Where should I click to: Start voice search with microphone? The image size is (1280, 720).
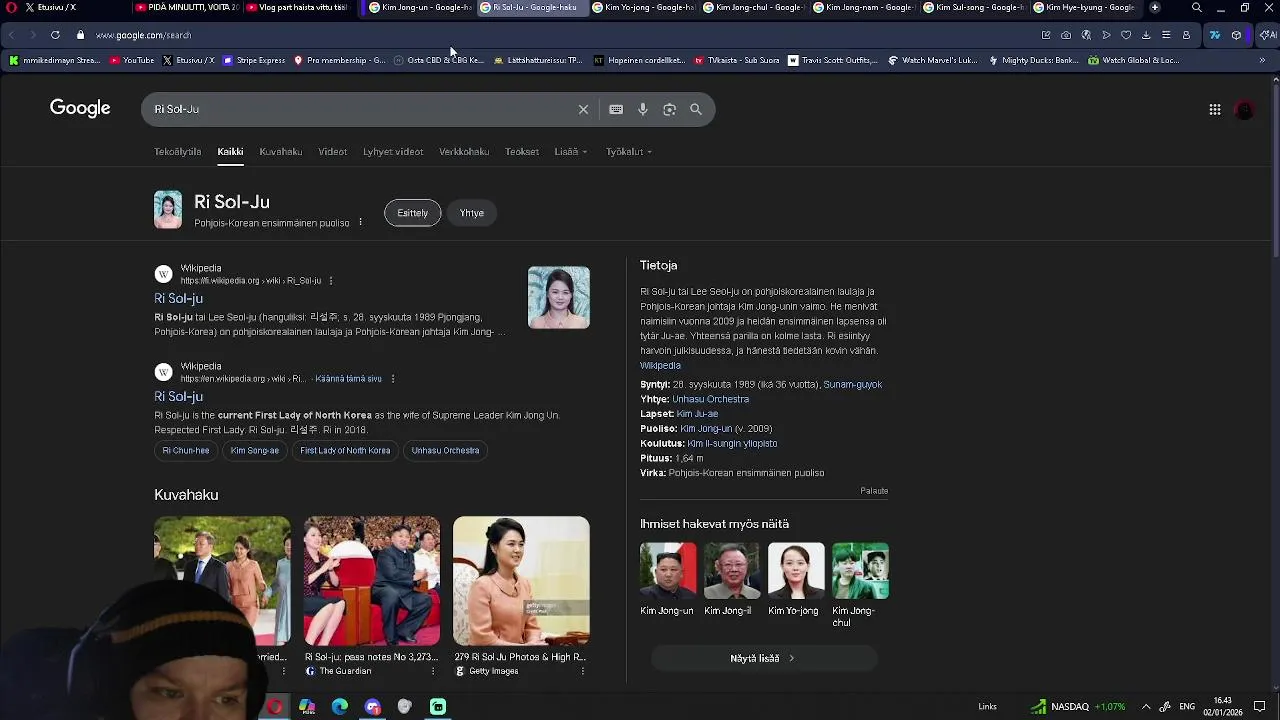(x=643, y=109)
